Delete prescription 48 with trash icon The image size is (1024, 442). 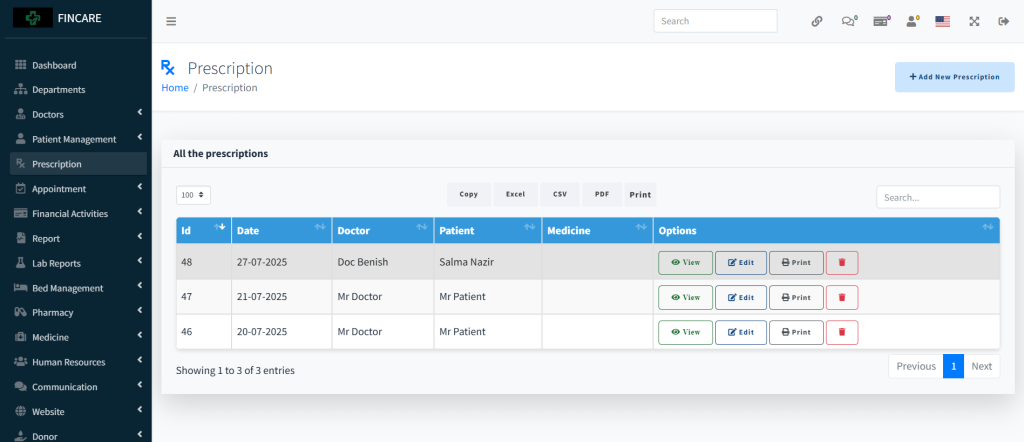tap(842, 263)
